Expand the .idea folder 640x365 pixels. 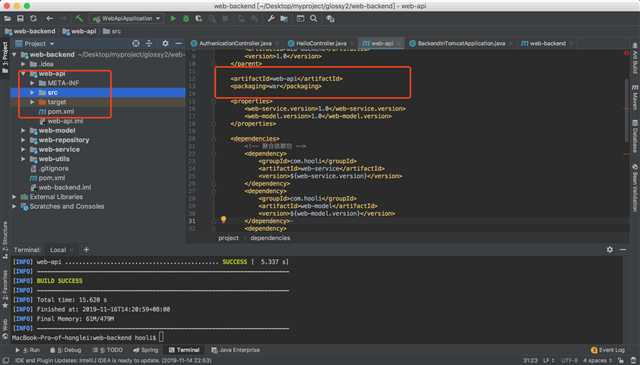pos(23,64)
